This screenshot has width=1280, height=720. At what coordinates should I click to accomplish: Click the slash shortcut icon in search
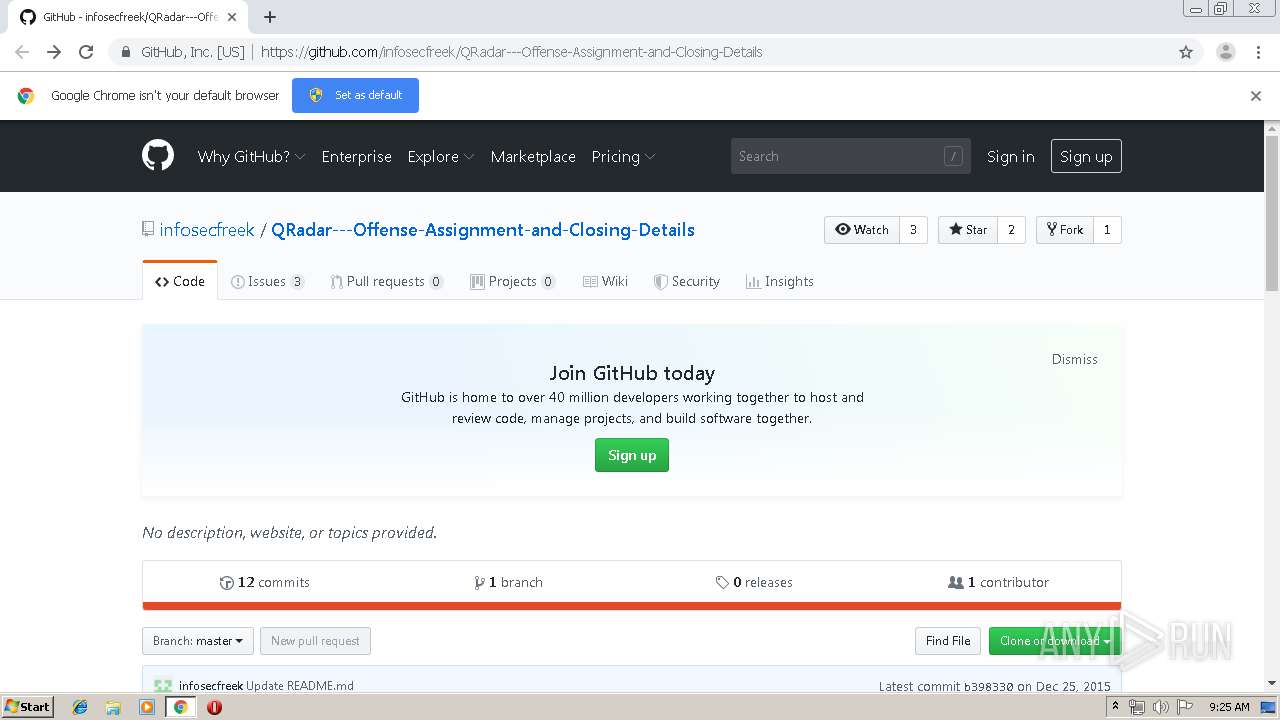pos(953,156)
